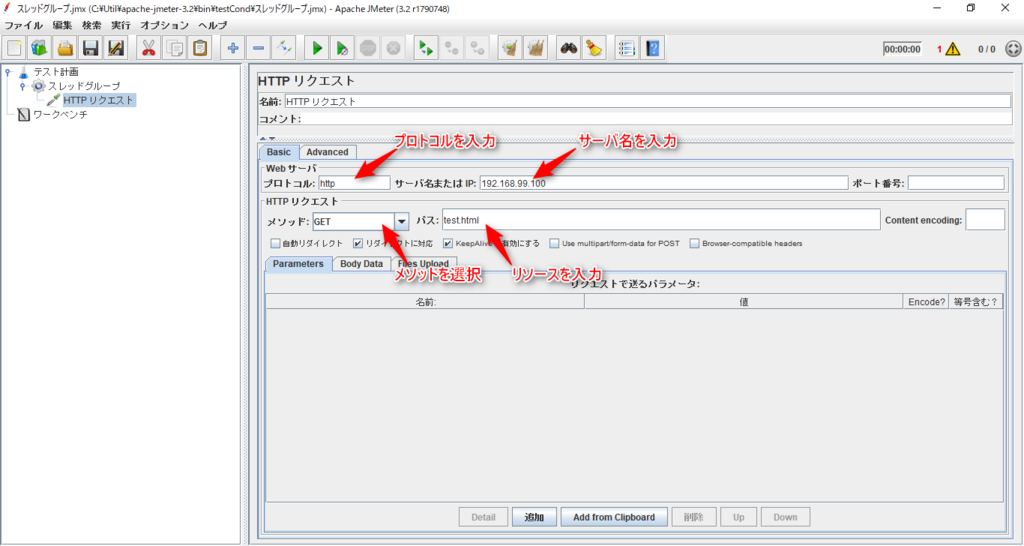Open the ヘルプ menu
The image size is (1024, 546).
tap(213, 25)
